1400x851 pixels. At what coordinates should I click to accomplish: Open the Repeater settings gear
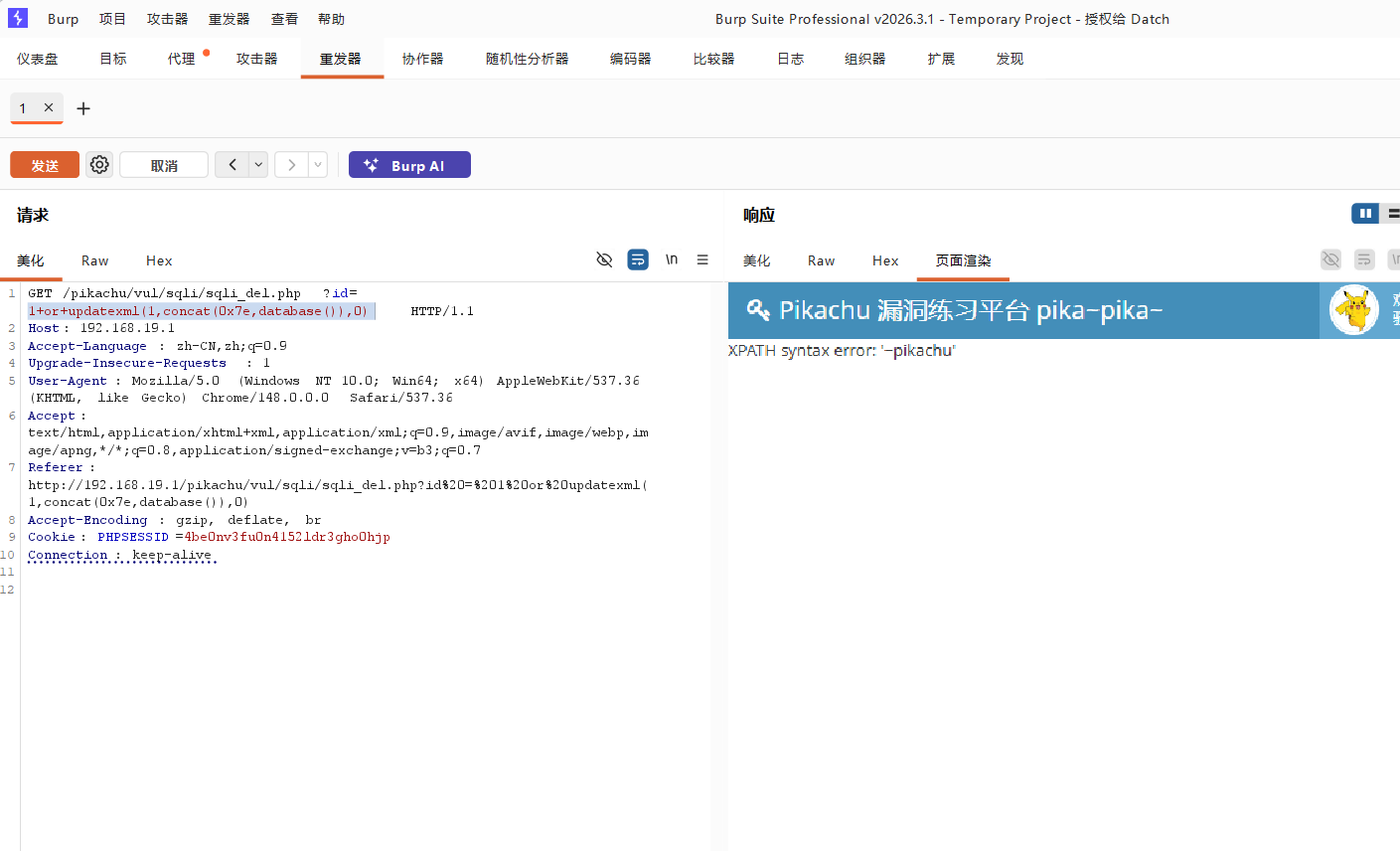pyautogui.click(x=99, y=165)
